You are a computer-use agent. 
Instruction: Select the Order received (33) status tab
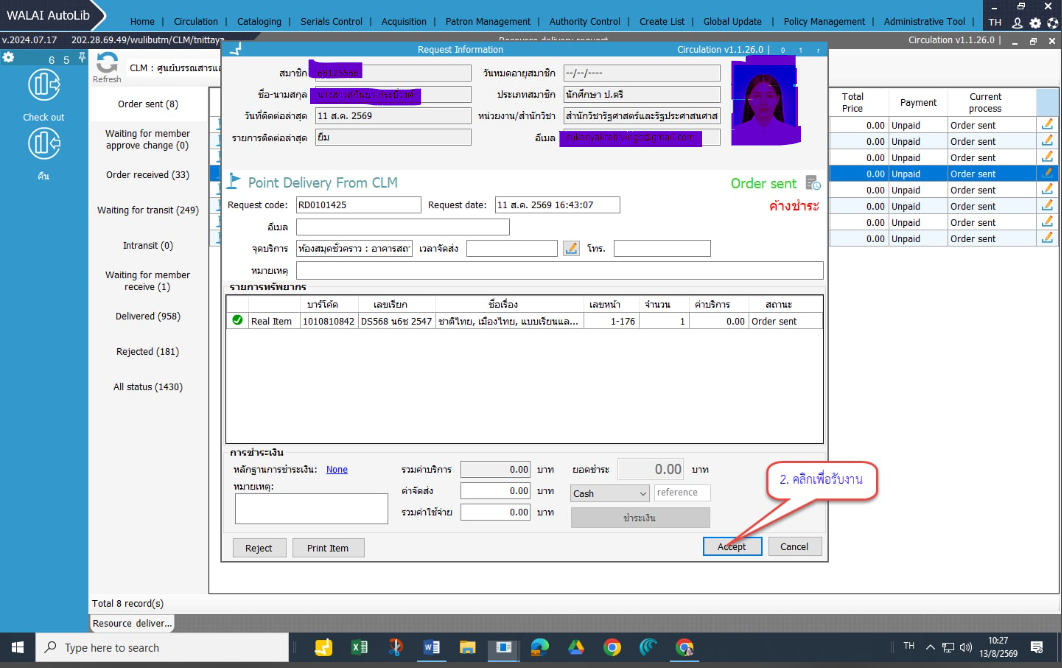[x=148, y=175]
